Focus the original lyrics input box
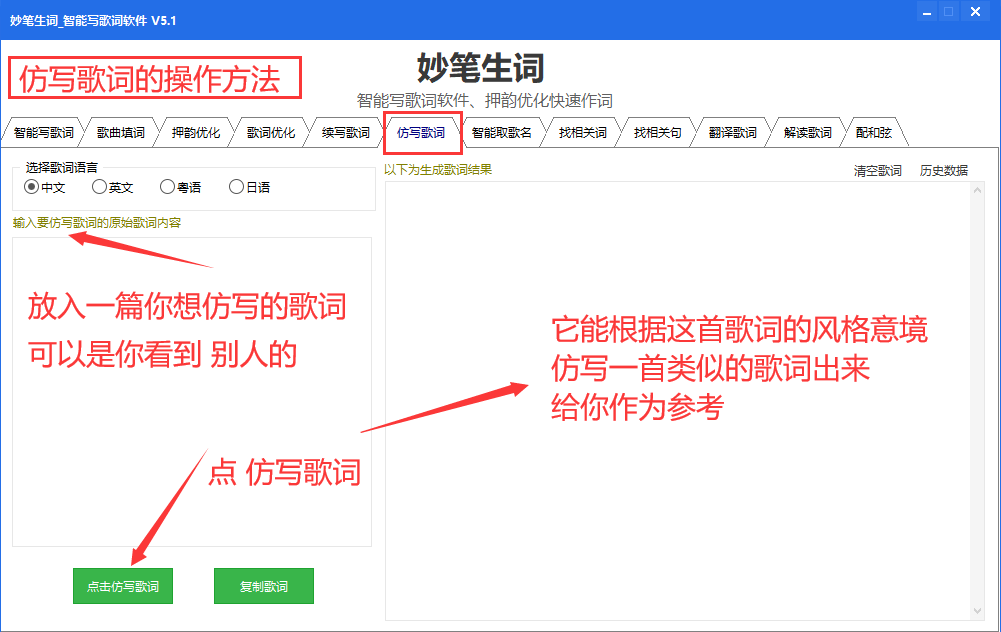The image size is (1001, 632). click(192, 392)
